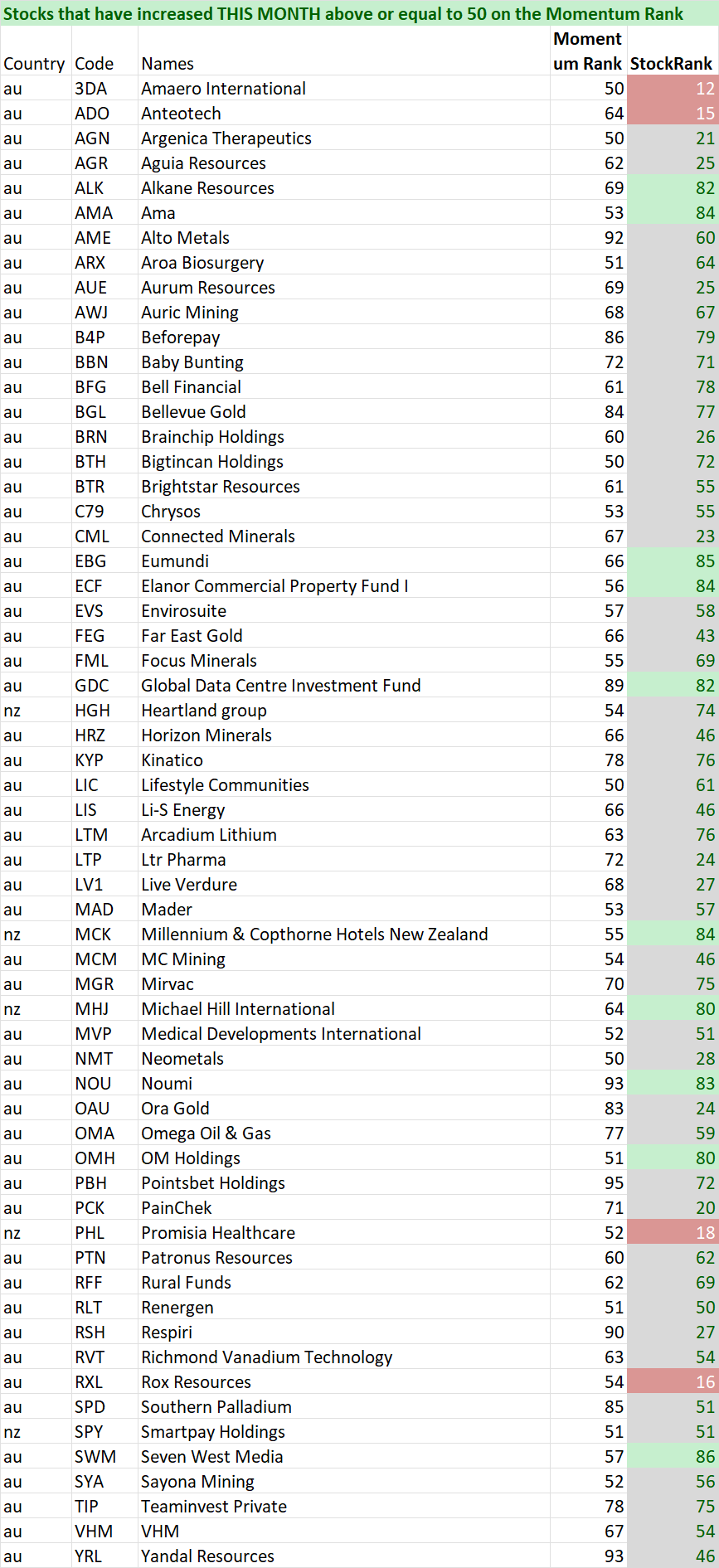The image size is (719, 1568).
Task: Click StockRank 18 in the Promisia Healthcare row
Action: [x=673, y=1232]
